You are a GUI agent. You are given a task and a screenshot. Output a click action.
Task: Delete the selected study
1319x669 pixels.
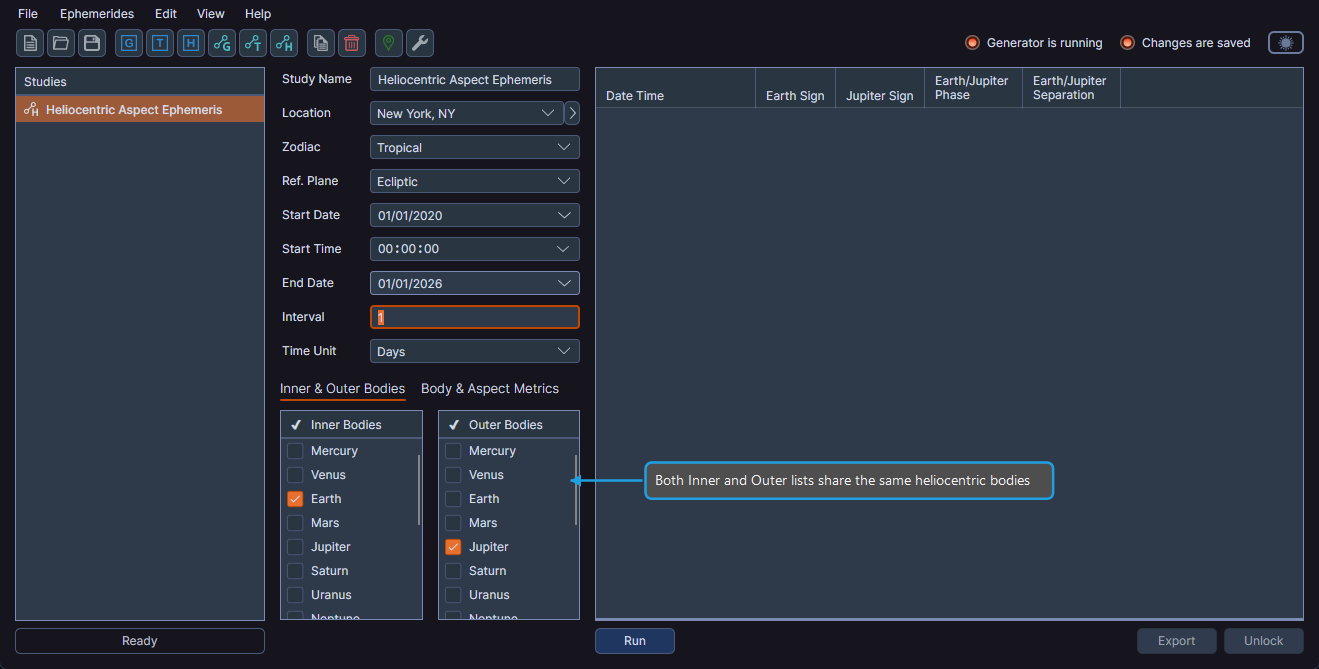[351, 43]
